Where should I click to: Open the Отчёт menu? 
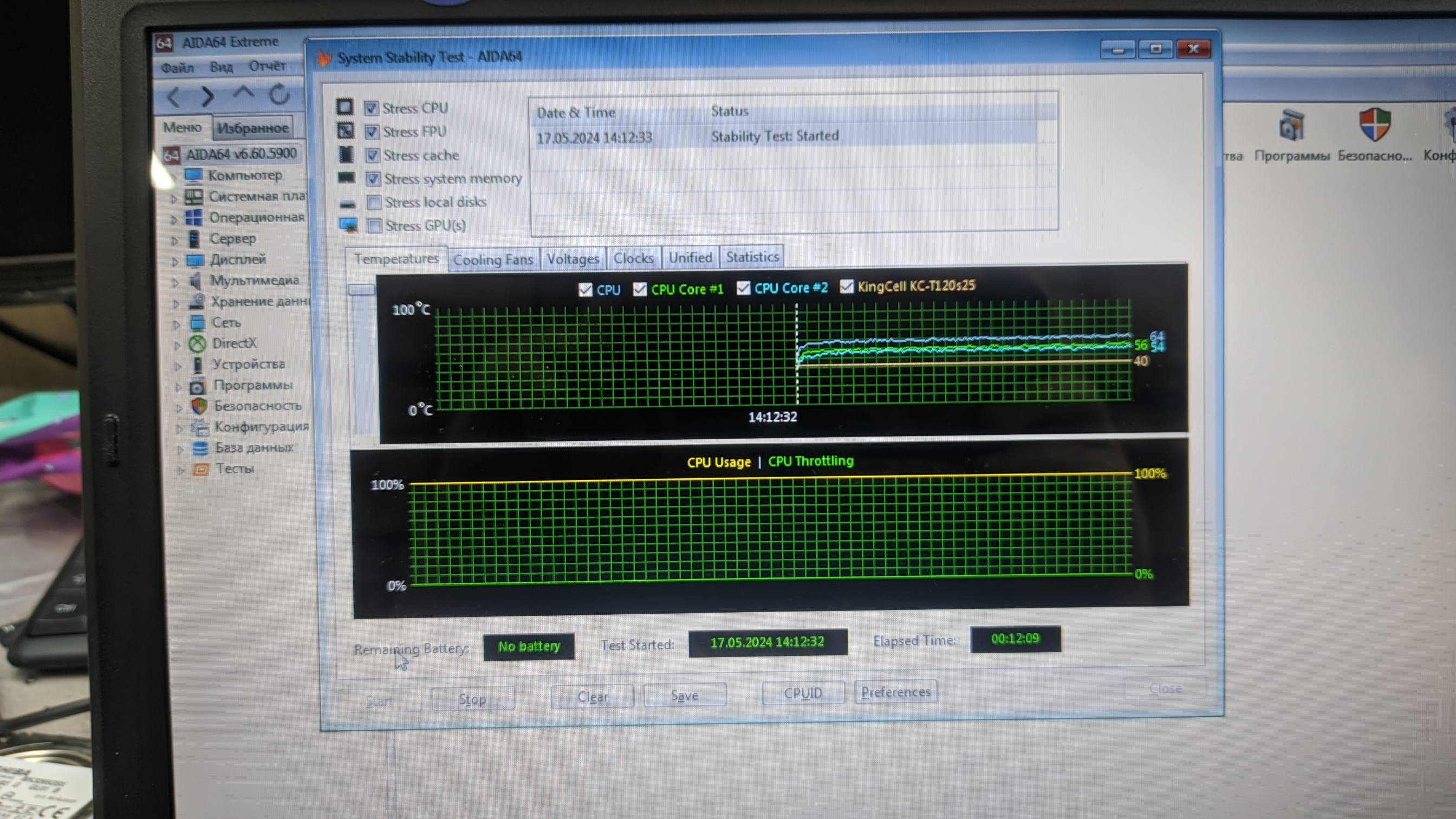click(x=268, y=66)
